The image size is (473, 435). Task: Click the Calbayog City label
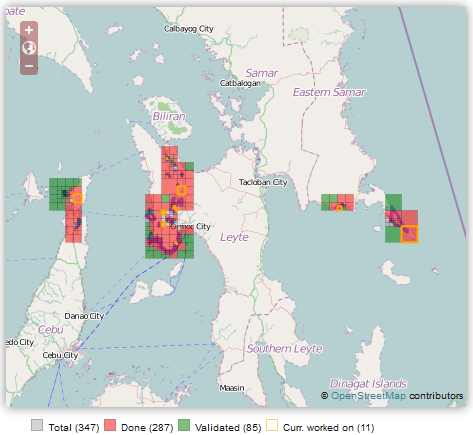tap(189, 29)
